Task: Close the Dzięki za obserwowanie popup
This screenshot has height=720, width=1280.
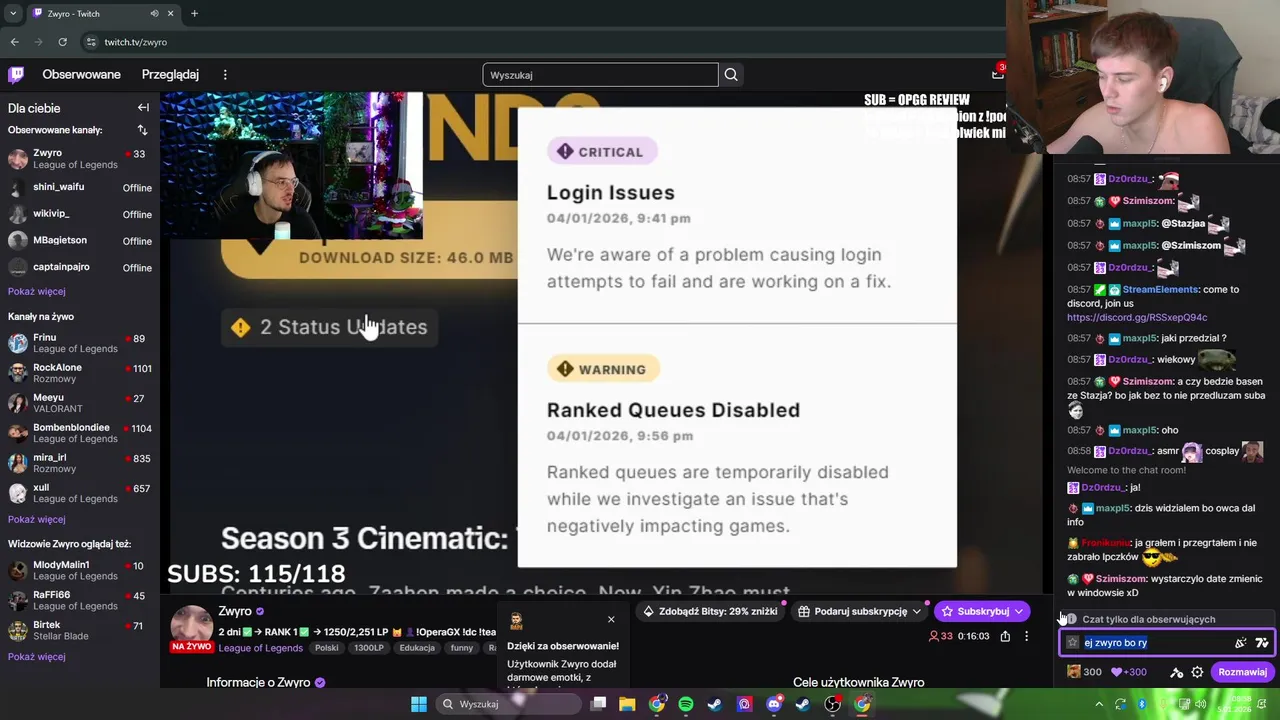Action: (x=611, y=619)
